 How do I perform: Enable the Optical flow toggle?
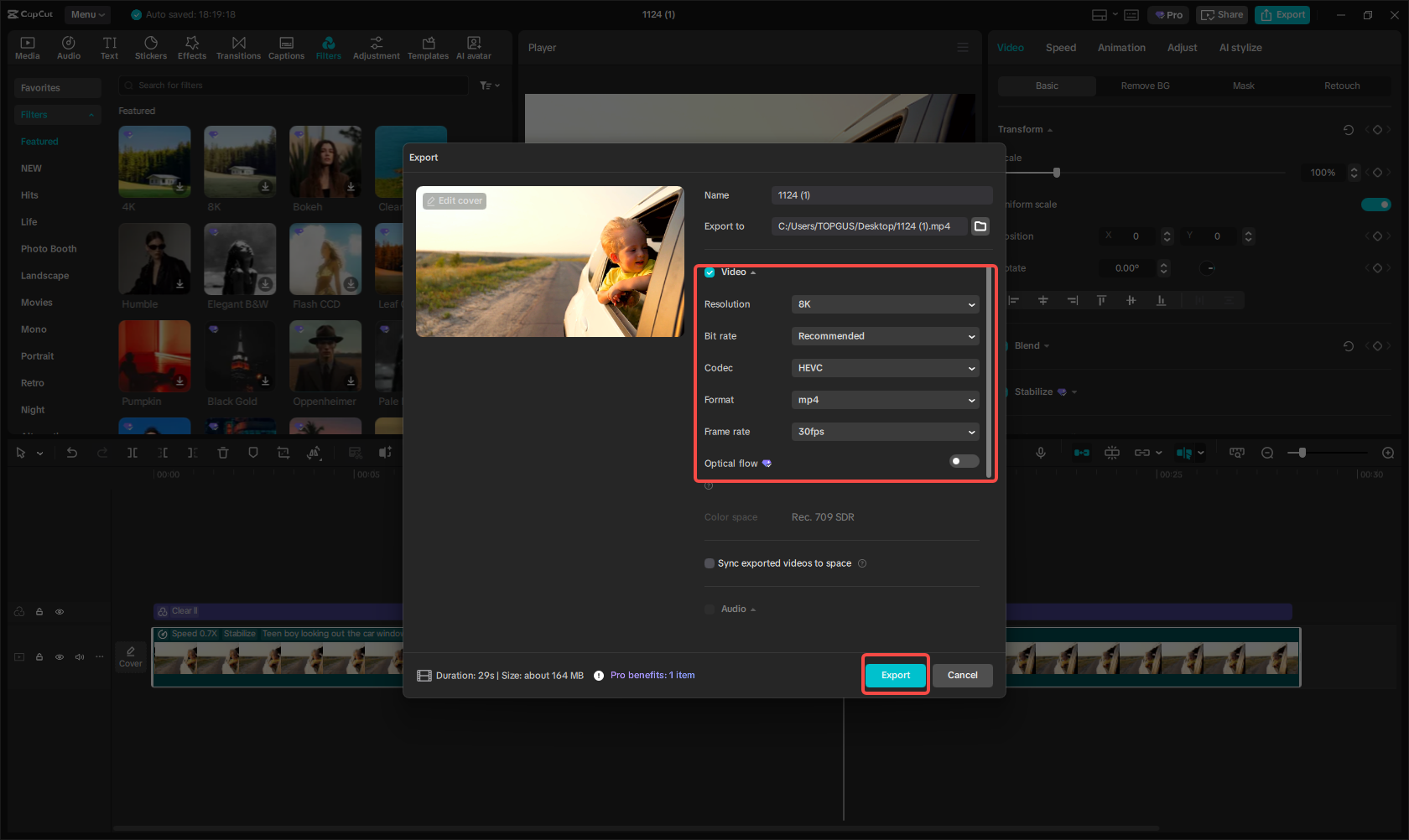click(x=964, y=461)
